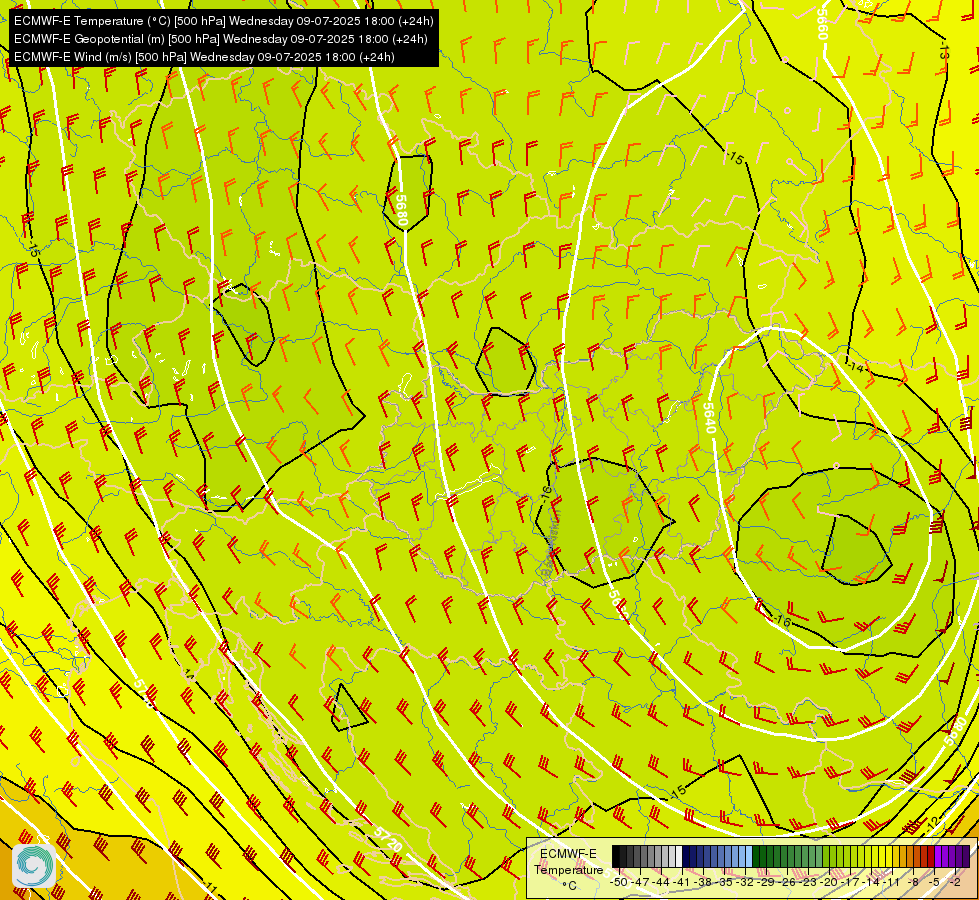This screenshot has width=979, height=900.
Task: Click the -5 value in the legend
Action: coord(933,882)
